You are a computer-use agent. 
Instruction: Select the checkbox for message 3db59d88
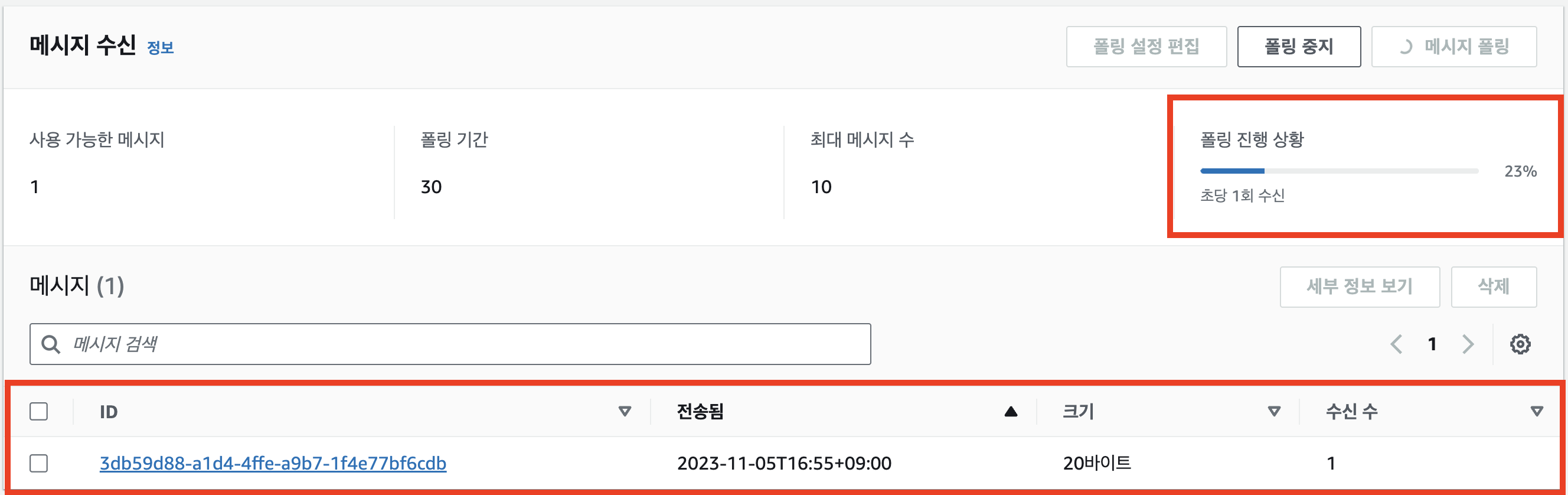pyautogui.click(x=38, y=463)
